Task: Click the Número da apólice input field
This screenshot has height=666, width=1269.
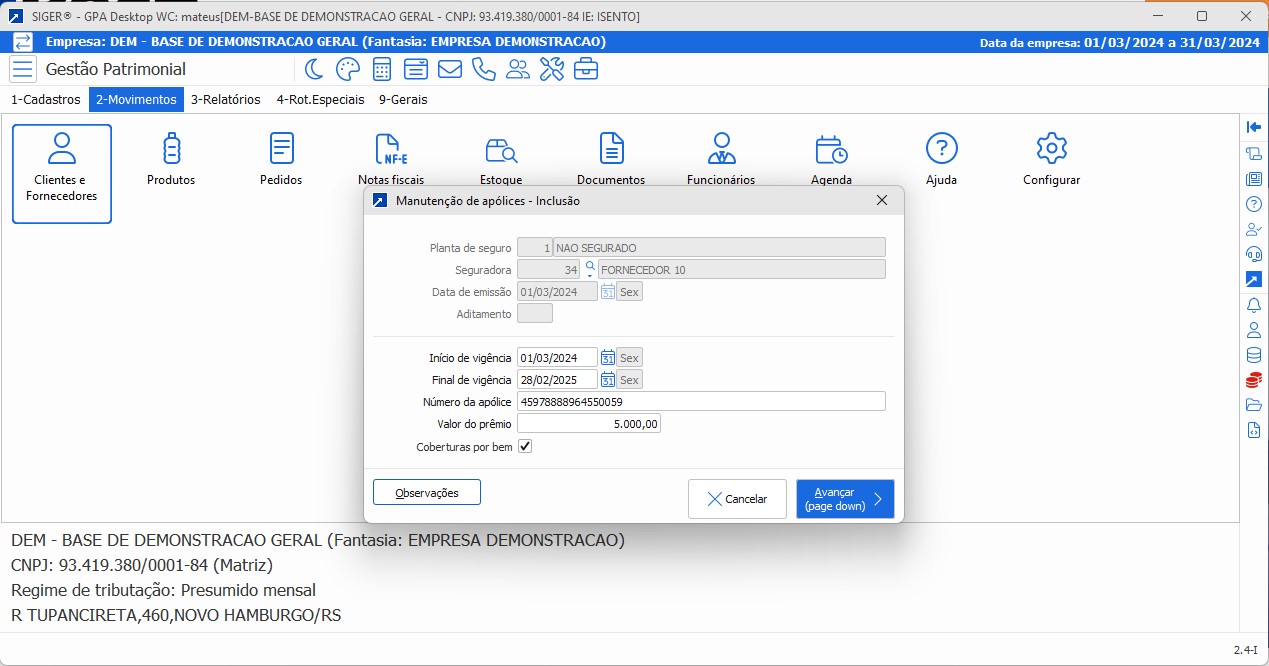Action: click(700, 402)
